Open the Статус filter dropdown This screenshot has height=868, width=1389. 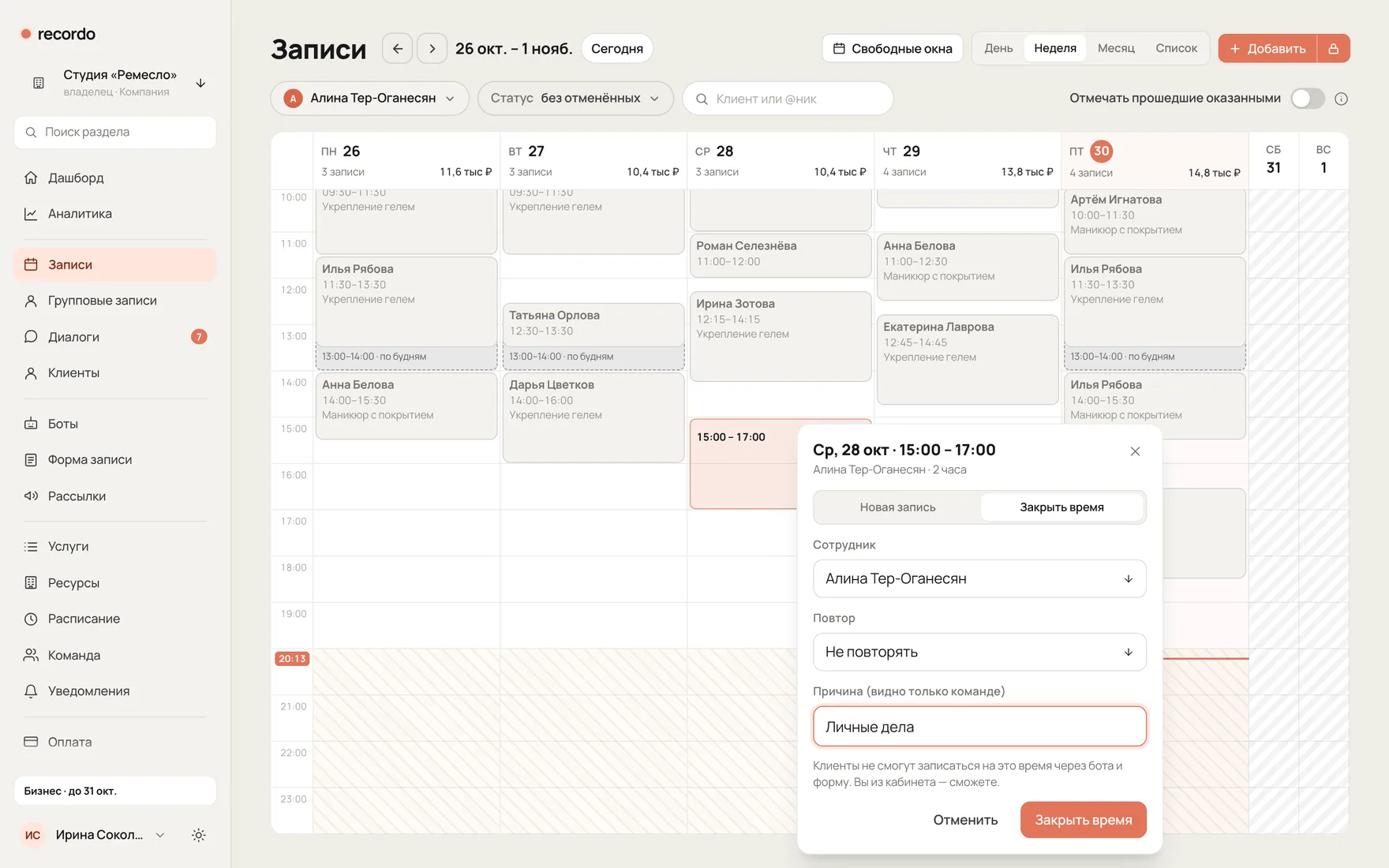coord(575,99)
